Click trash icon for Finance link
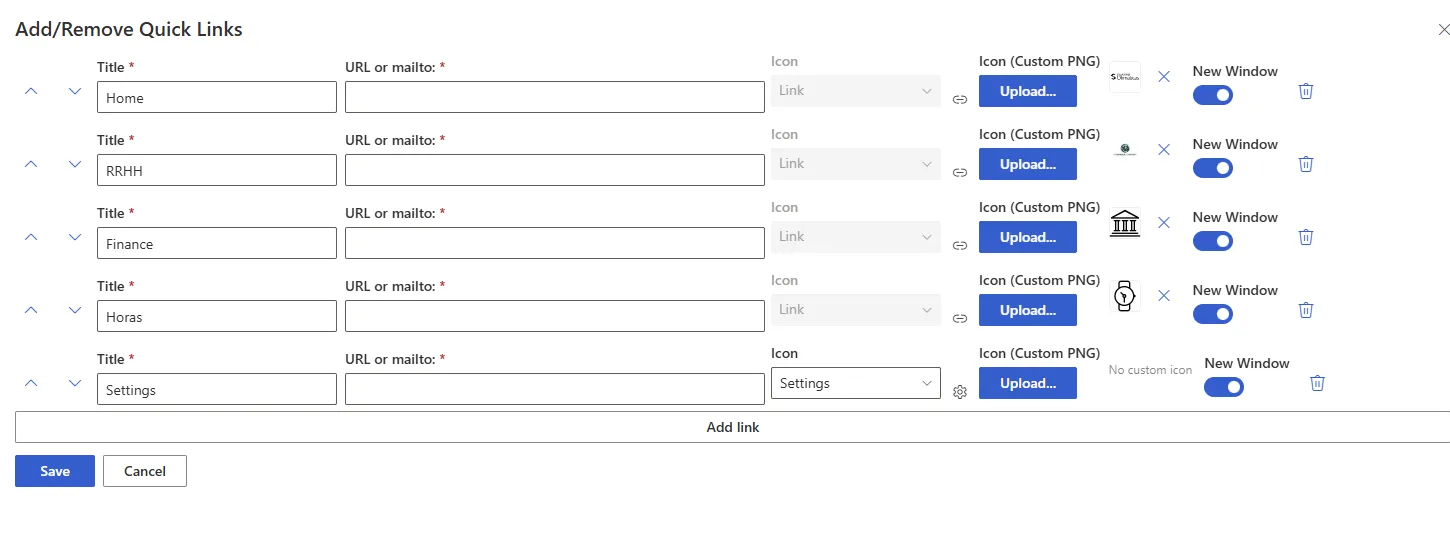Screen dimensions: 1450x540 coord(1305,237)
